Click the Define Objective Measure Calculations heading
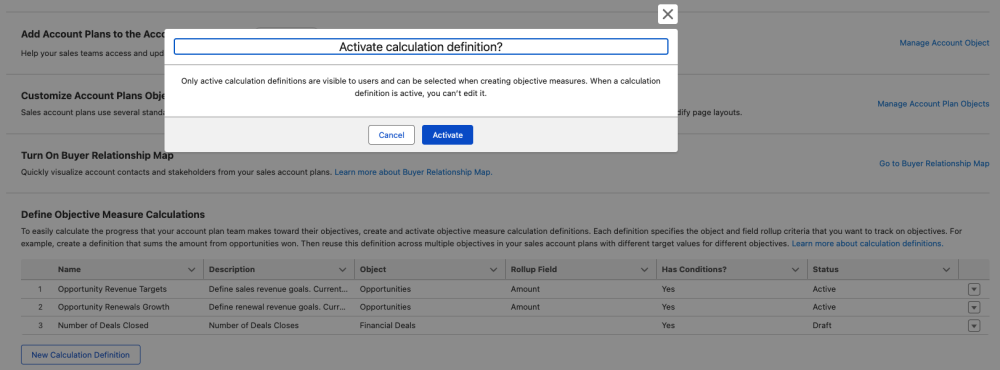This screenshot has width=1000, height=370. pos(113,214)
